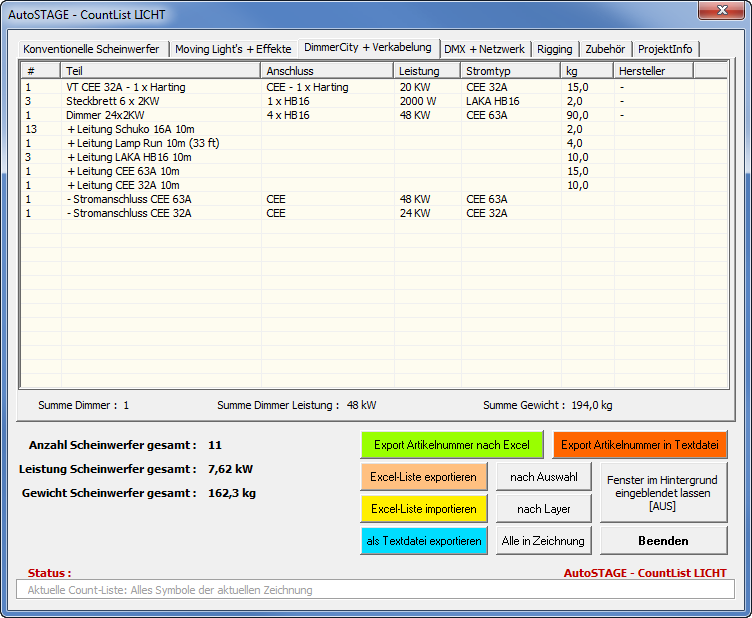The image size is (752, 618).
Task: Select the DMX + Netzwerk tab
Action: click(x=484, y=49)
